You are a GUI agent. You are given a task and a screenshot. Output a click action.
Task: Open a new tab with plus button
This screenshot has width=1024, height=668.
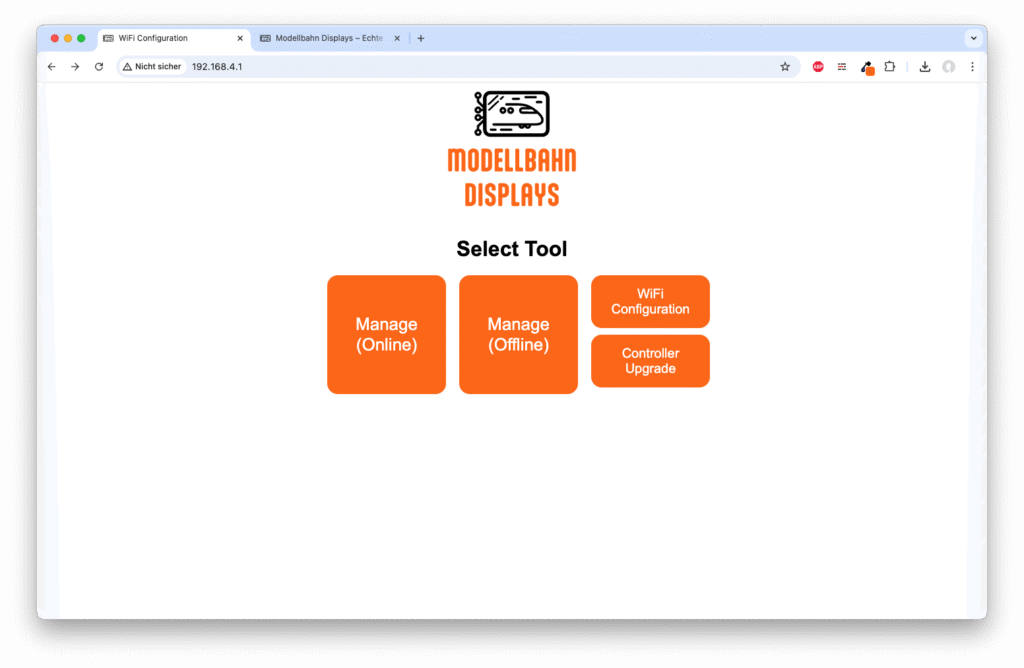click(x=421, y=38)
